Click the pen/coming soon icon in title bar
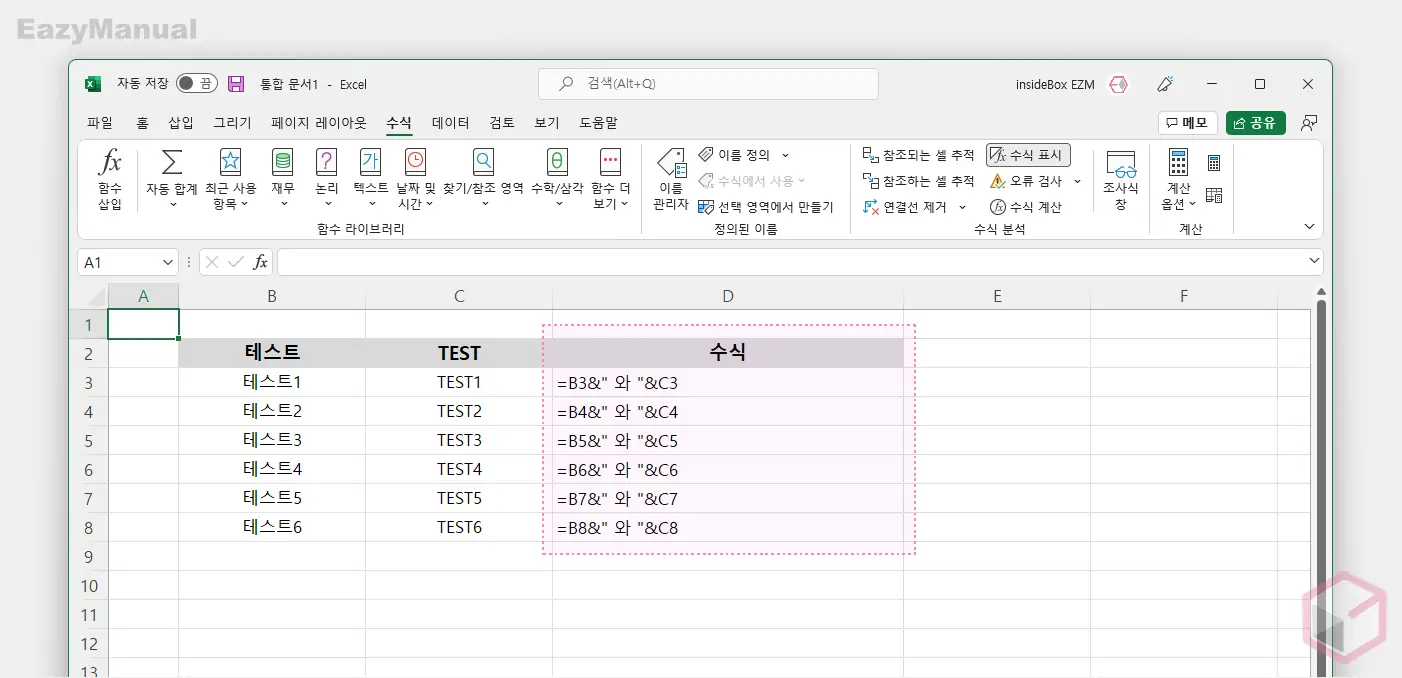 [x=1164, y=84]
